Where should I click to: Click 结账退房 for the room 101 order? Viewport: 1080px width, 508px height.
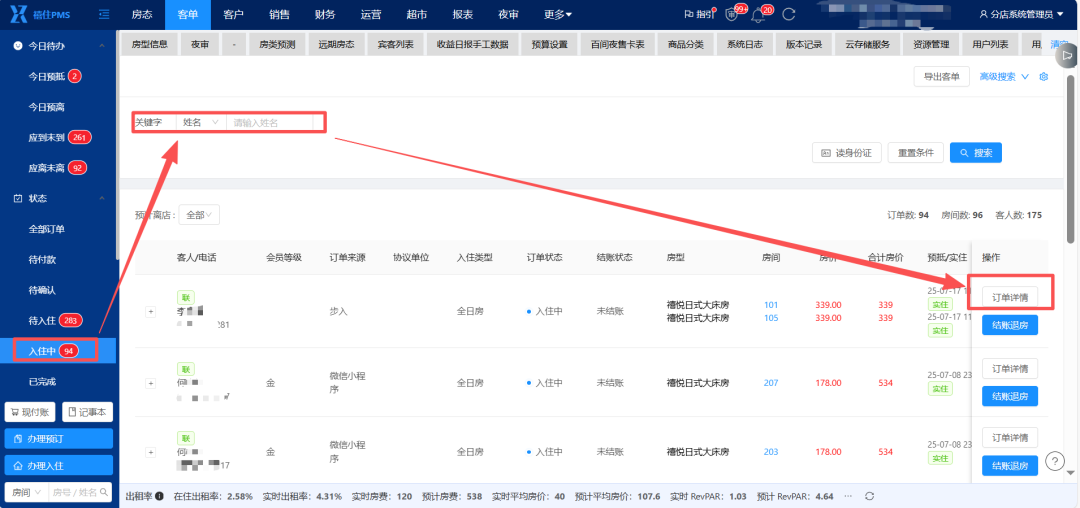tap(1010, 325)
